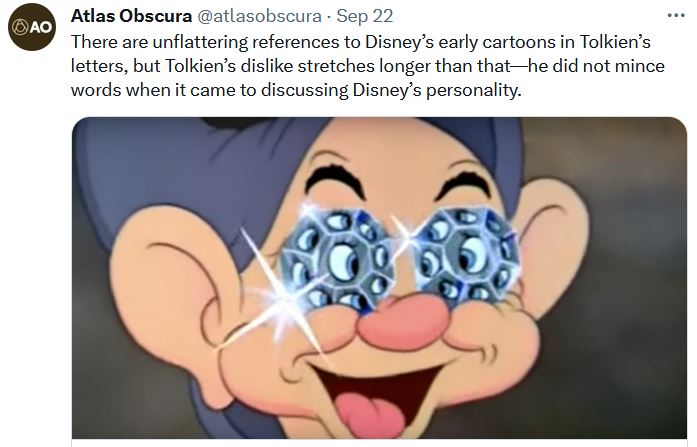Open the @atlasobscura handle link
The image size is (697, 447).
(x=259, y=16)
